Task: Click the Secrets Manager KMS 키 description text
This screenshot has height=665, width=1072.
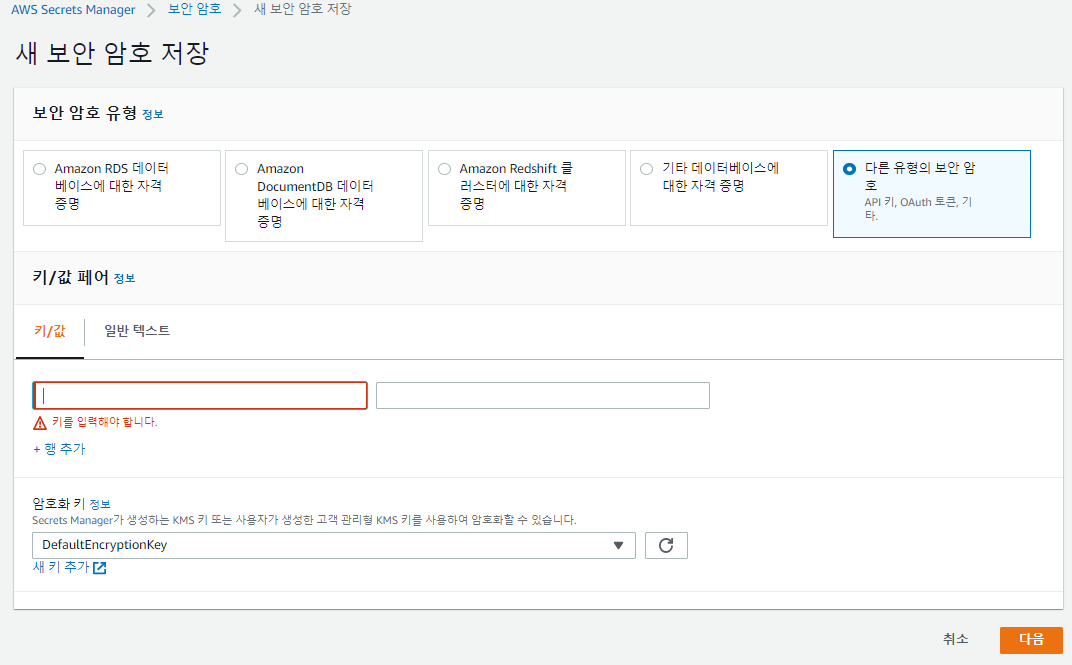Action: coord(304,520)
